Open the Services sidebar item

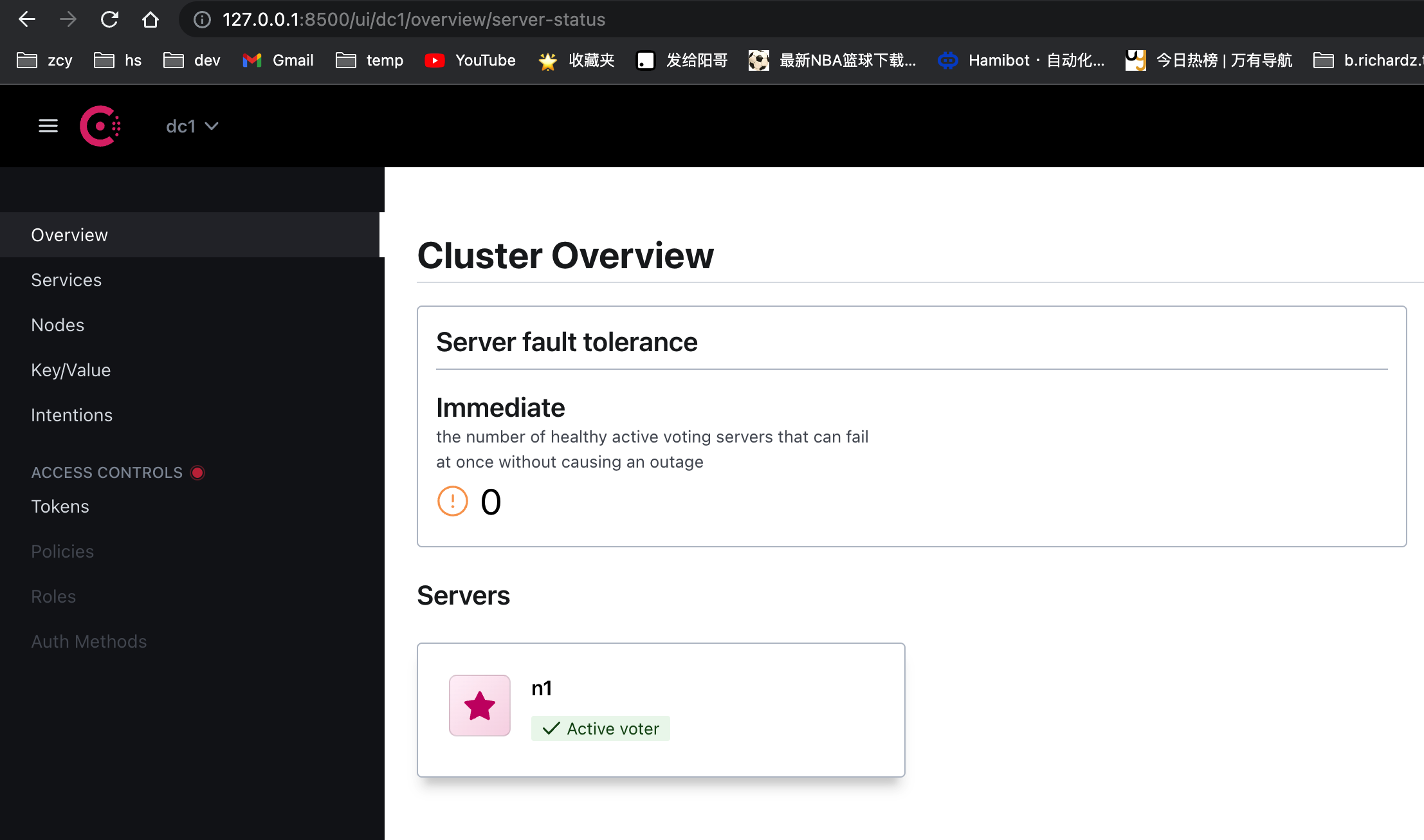coord(66,280)
